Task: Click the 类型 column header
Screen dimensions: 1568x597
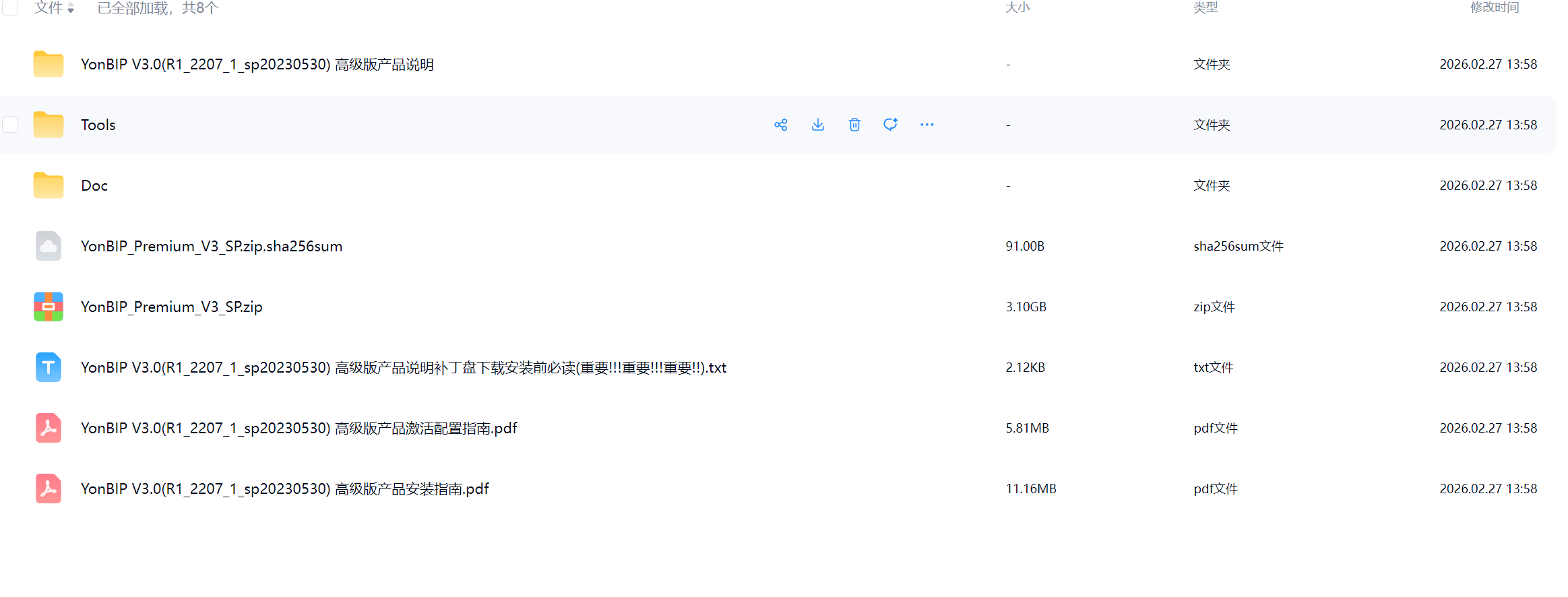Action: pyautogui.click(x=1205, y=7)
